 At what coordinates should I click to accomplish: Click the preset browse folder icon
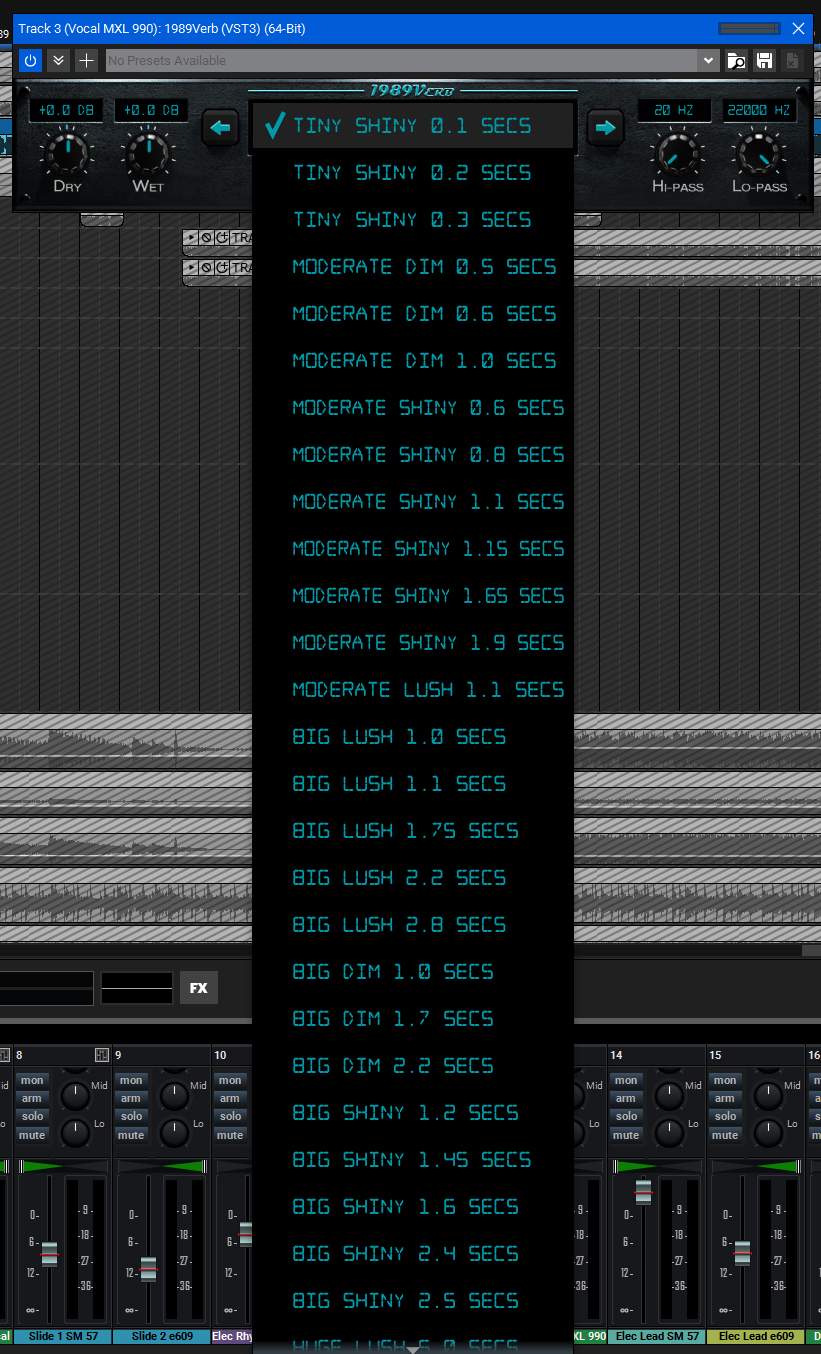pos(736,61)
